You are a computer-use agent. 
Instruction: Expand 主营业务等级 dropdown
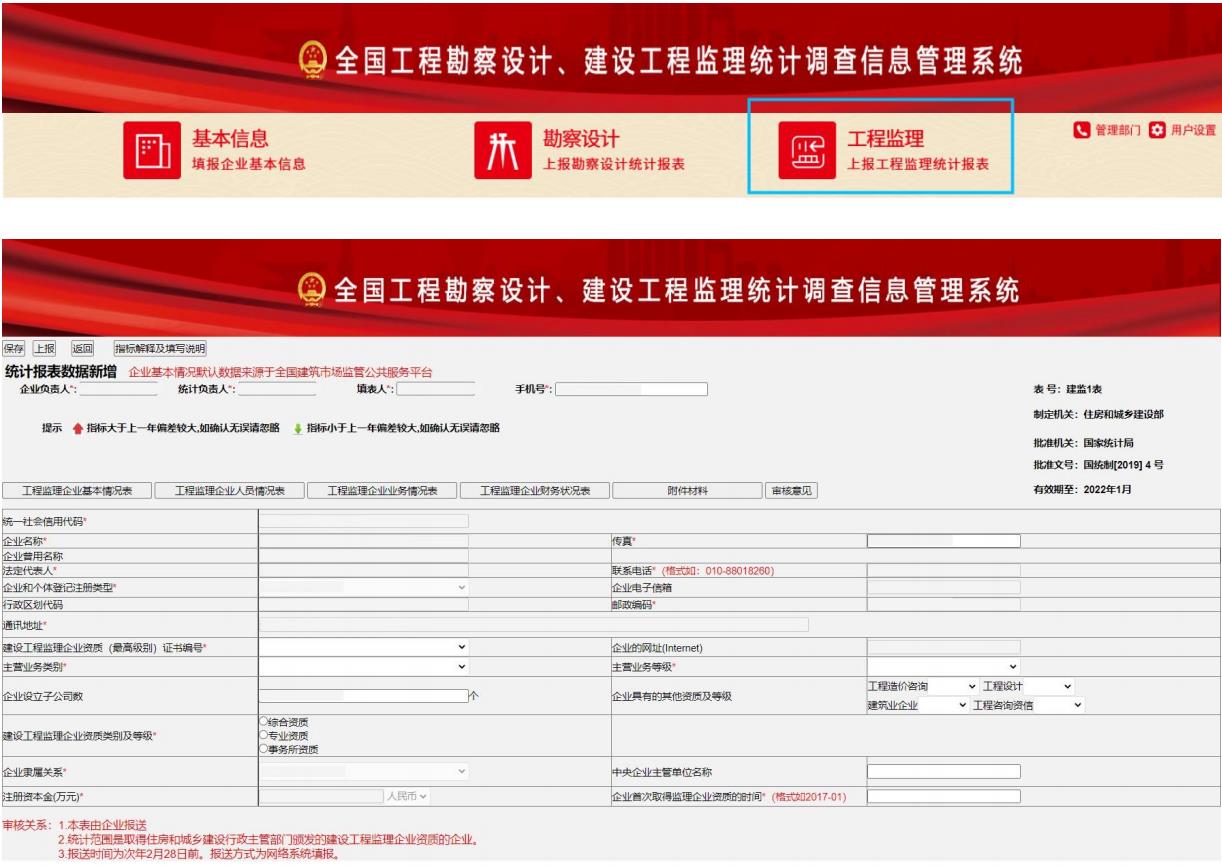(x=943, y=666)
